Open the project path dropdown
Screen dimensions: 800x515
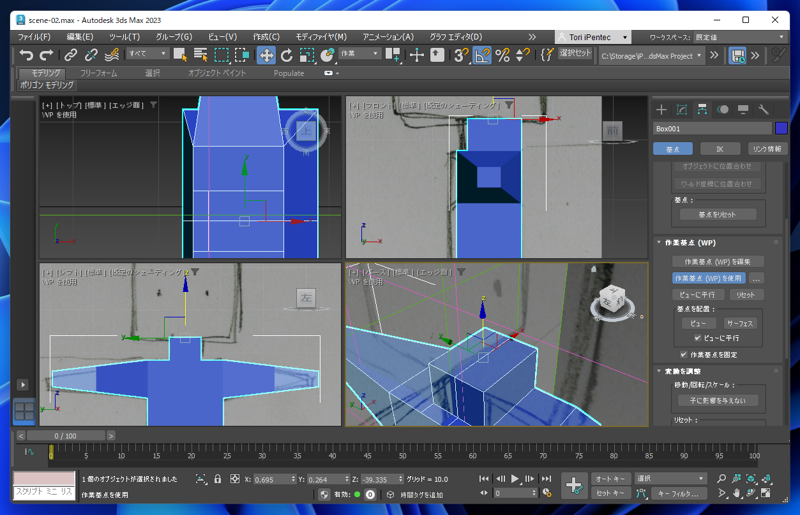pos(651,56)
